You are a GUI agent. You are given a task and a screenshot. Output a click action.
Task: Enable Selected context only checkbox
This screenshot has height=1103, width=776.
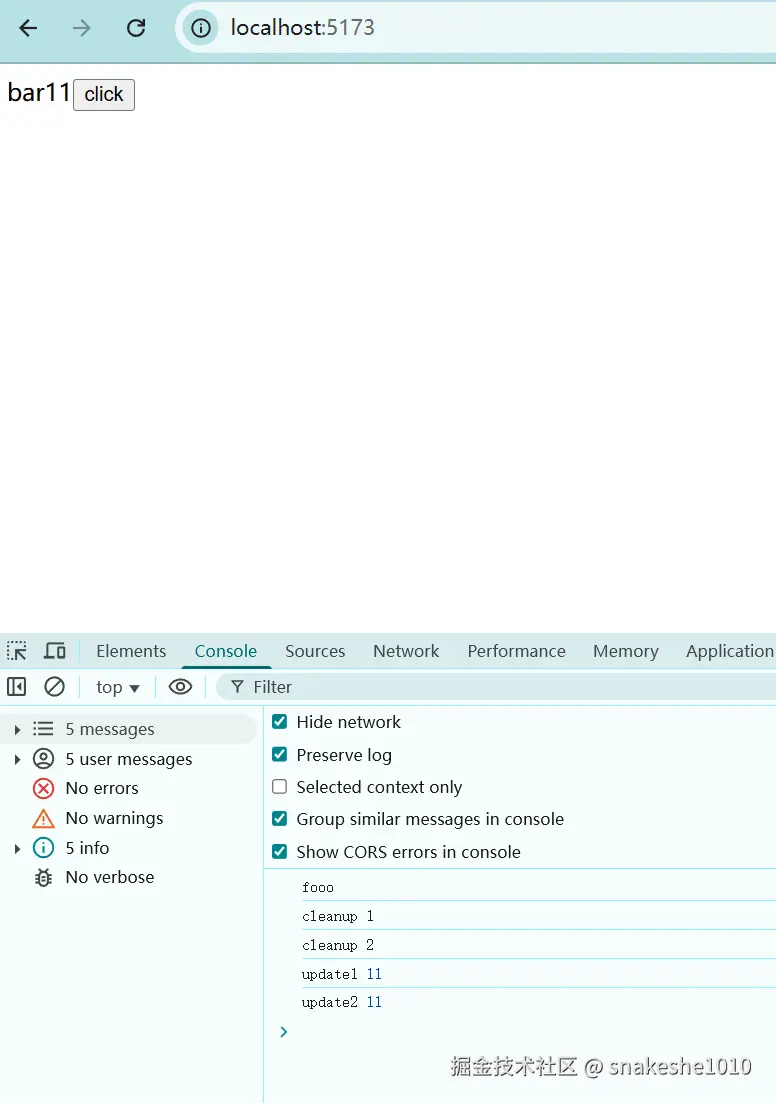pyautogui.click(x=279, y=786)
